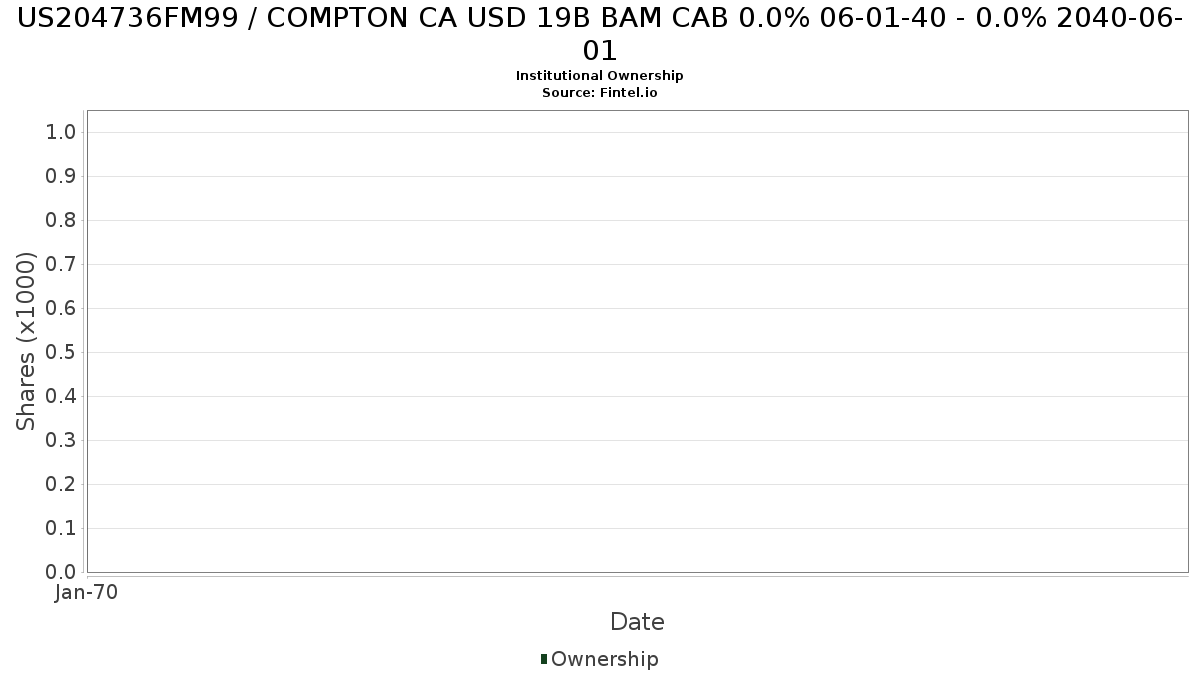Click the 0.5 y-axis tick label
1200x675 pixels.
point(61,353)
